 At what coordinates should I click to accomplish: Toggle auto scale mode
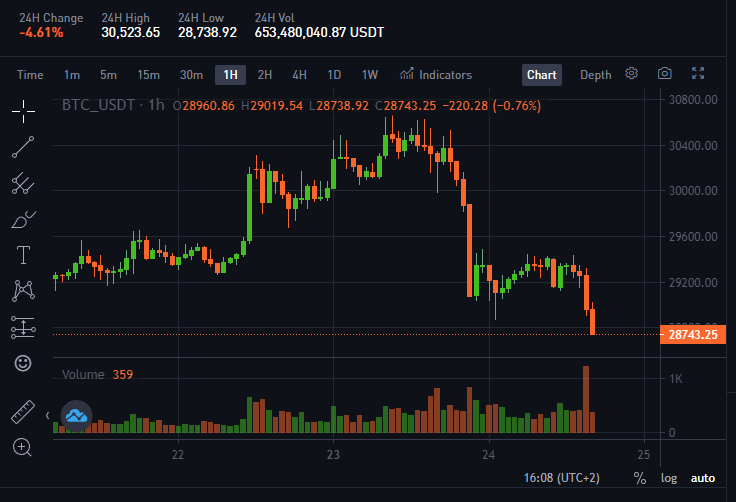coord(703,478)
